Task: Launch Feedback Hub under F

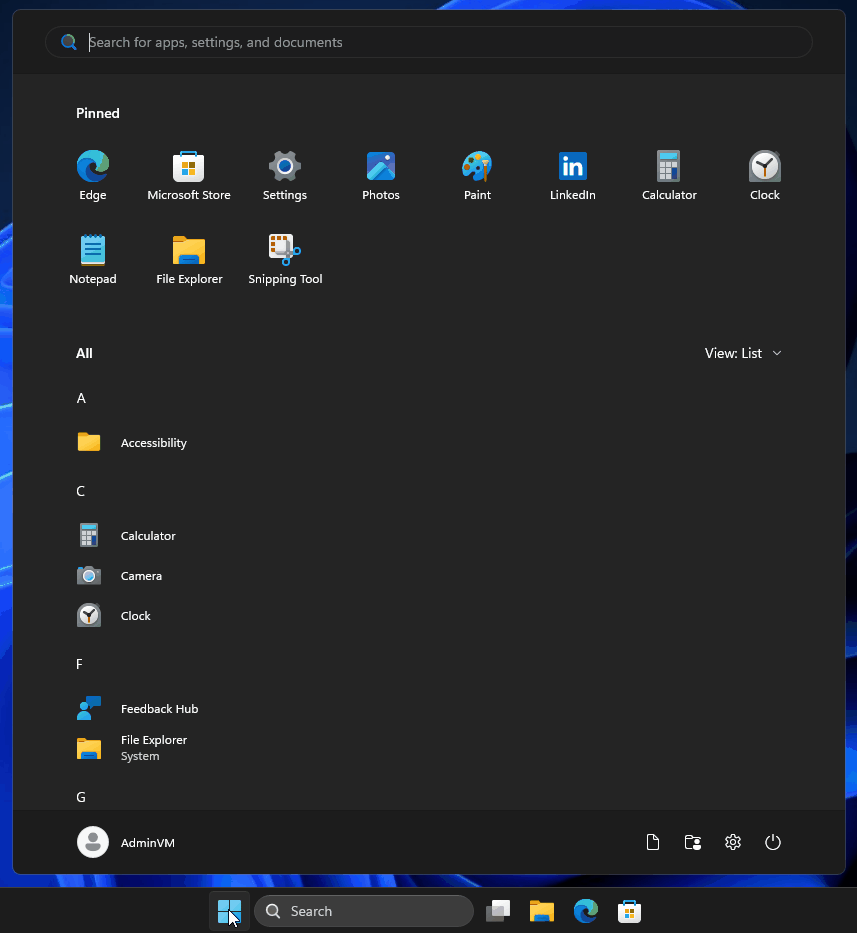Action: click(158, 708)
